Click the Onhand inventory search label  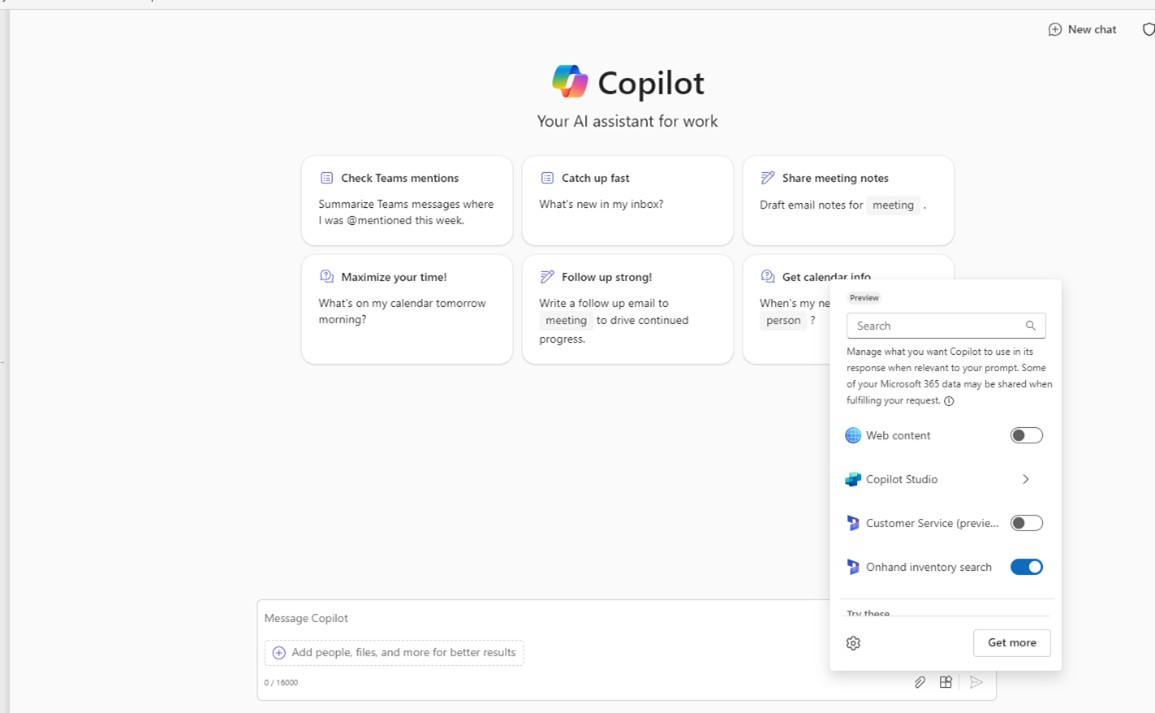929,567
